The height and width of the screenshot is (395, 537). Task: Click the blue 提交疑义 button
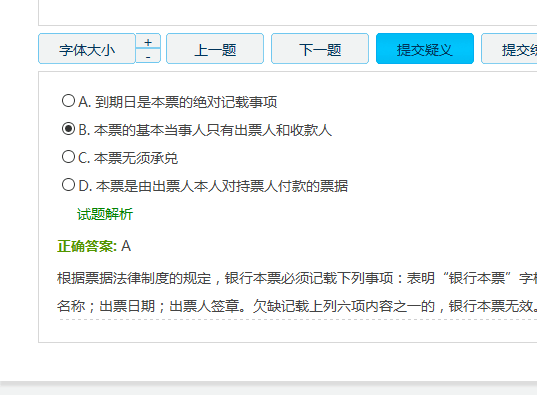click(x=425, y=49)
